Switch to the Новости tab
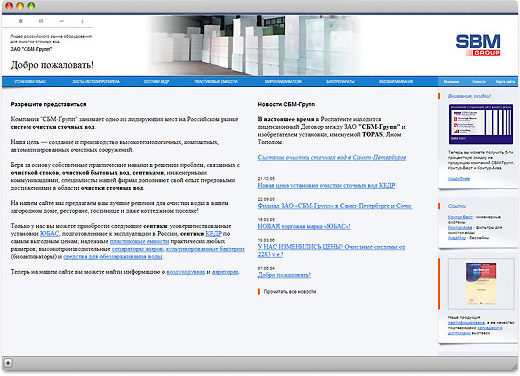This screenshot has width=520, height=376. click(x=479, y=82)
